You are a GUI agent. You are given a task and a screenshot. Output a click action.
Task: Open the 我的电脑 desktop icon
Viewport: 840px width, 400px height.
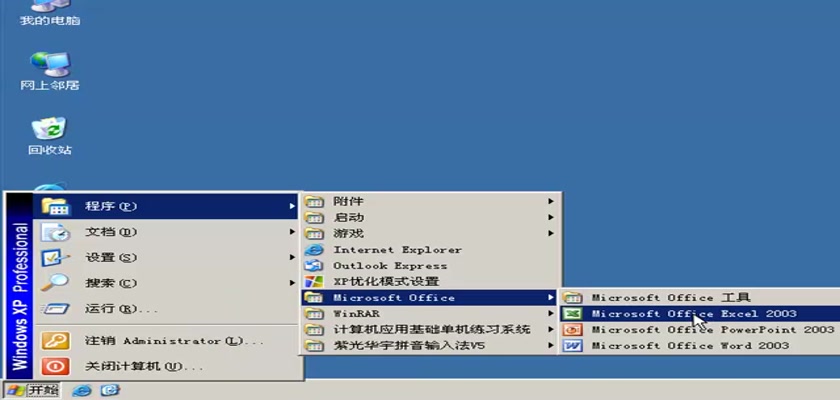50,14
